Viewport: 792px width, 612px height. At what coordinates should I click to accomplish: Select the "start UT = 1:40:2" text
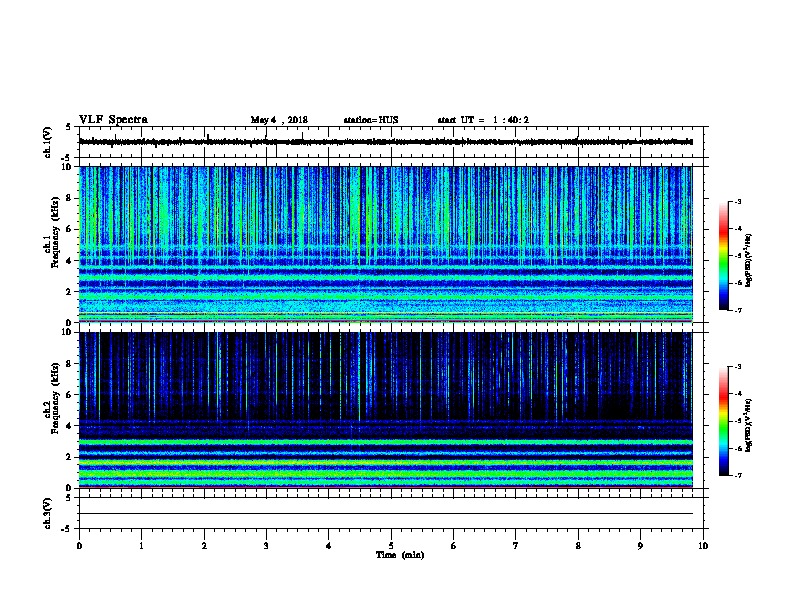coord(483,120)
